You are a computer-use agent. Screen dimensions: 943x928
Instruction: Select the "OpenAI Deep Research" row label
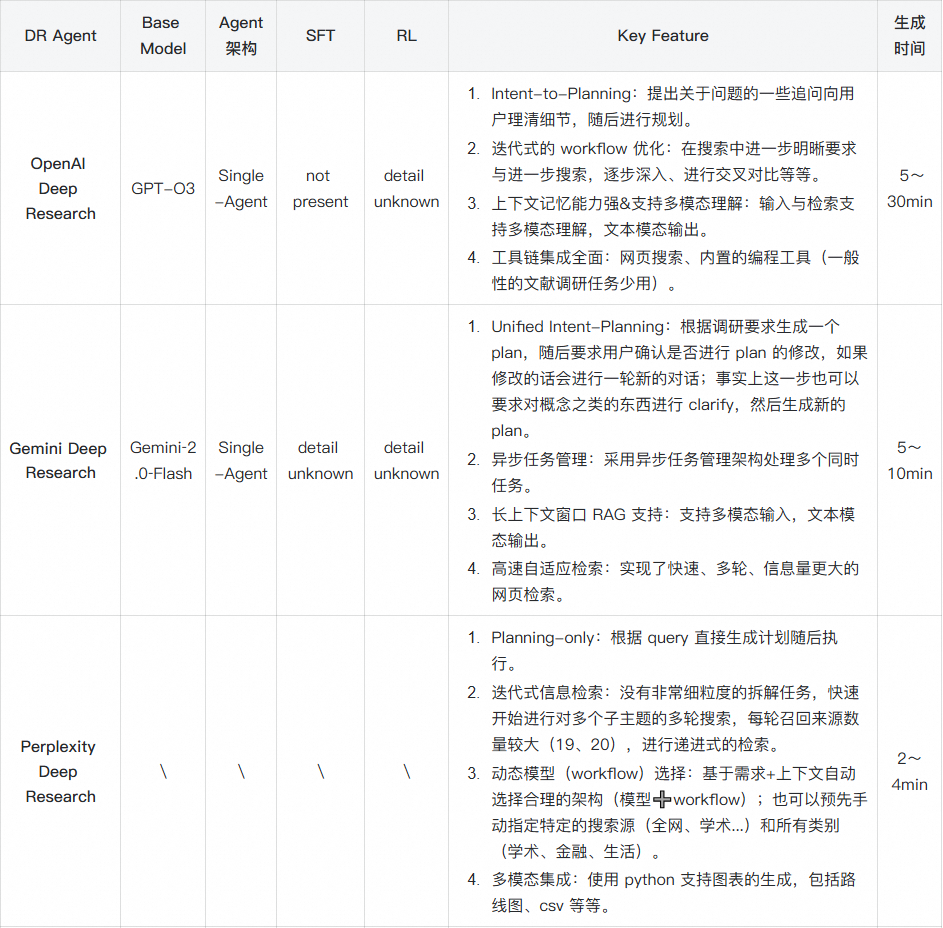pos(59,188)
